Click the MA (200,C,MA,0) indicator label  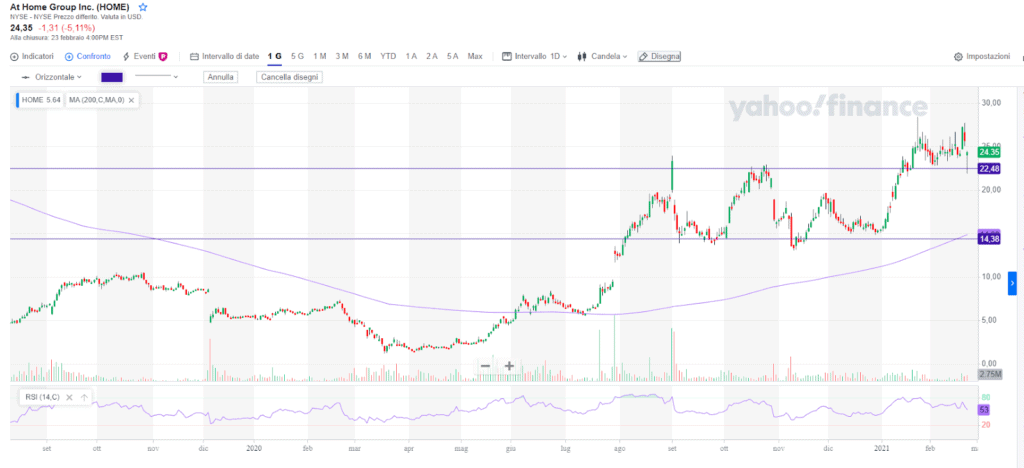97,100
